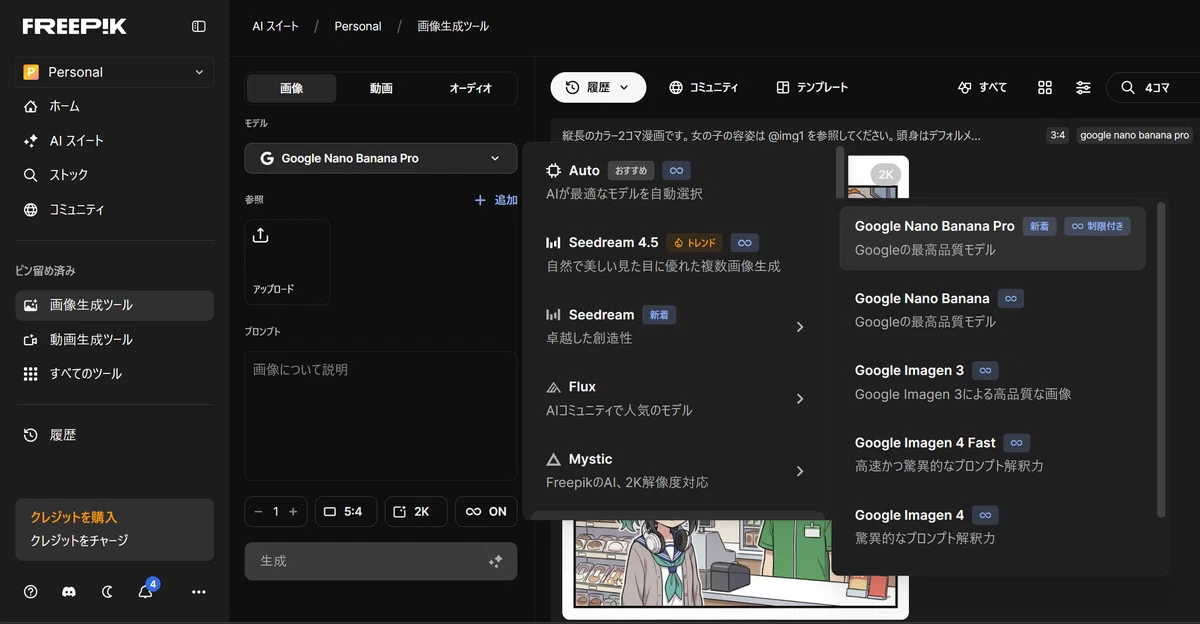
Task: Decrease image count with minus
Action: [x=259, y=511]
